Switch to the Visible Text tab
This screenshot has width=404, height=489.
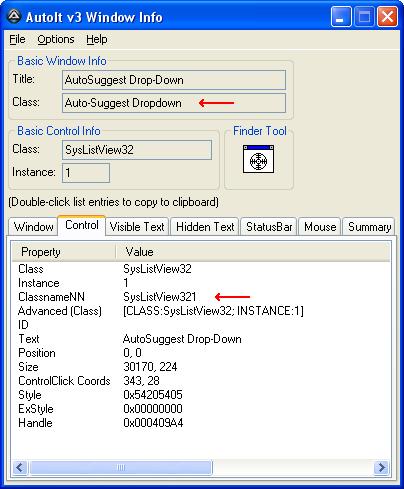tap(137, 227)
